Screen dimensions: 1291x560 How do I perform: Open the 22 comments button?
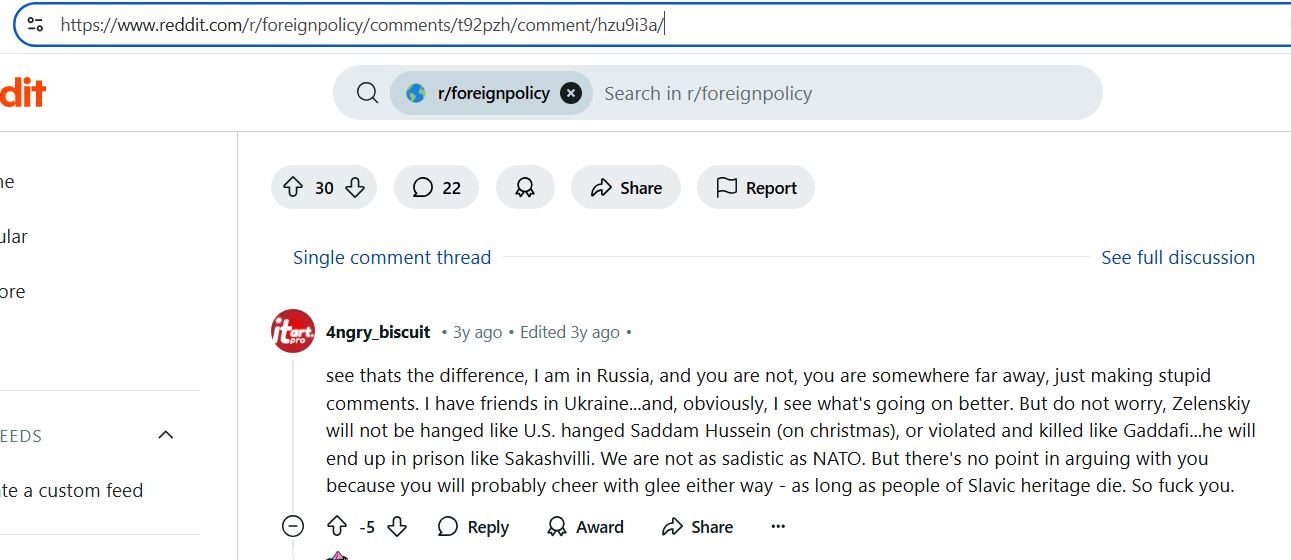436,187
